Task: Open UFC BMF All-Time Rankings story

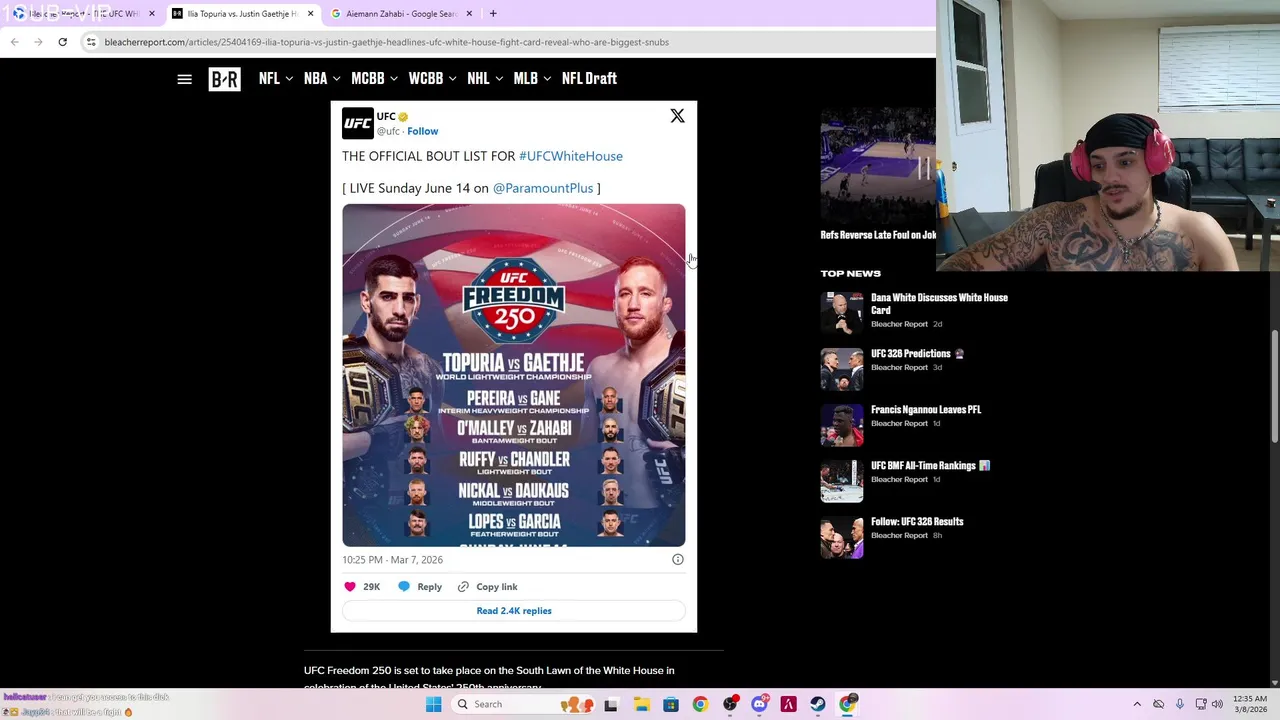Action: (930, 466)
